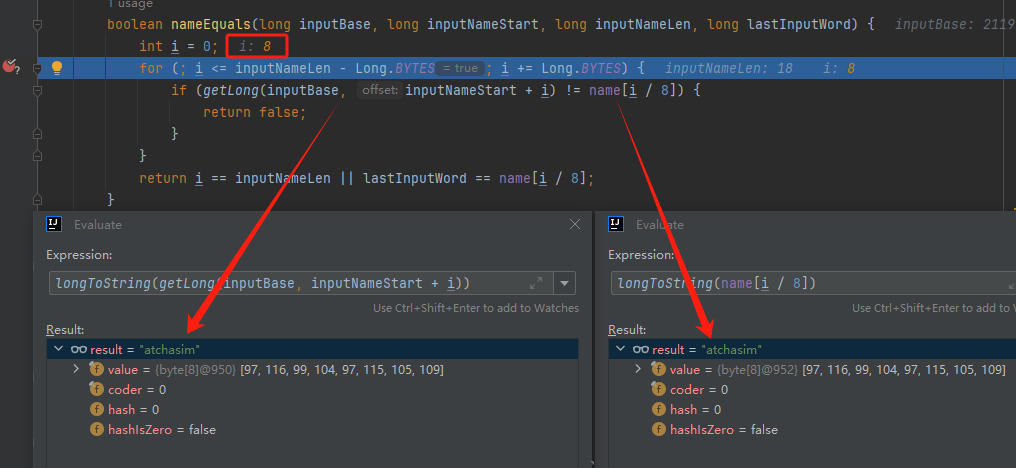Viewport: 1016px width, 468px height.
Task: Click the yellow lightbulb quick-fix icon
Action: 56,67
